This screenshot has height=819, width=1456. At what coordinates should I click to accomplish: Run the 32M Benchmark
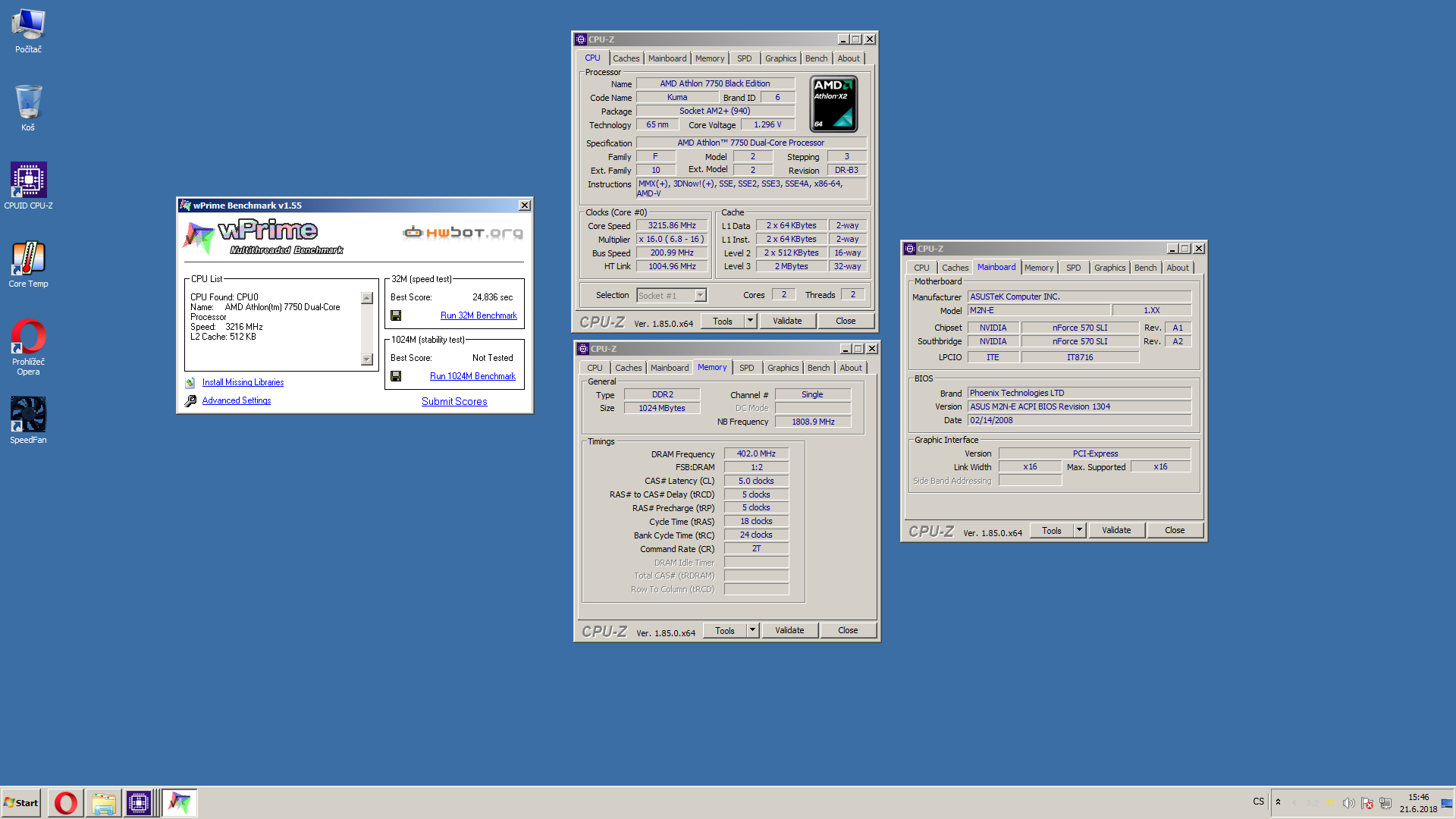[x=479, y=315]
